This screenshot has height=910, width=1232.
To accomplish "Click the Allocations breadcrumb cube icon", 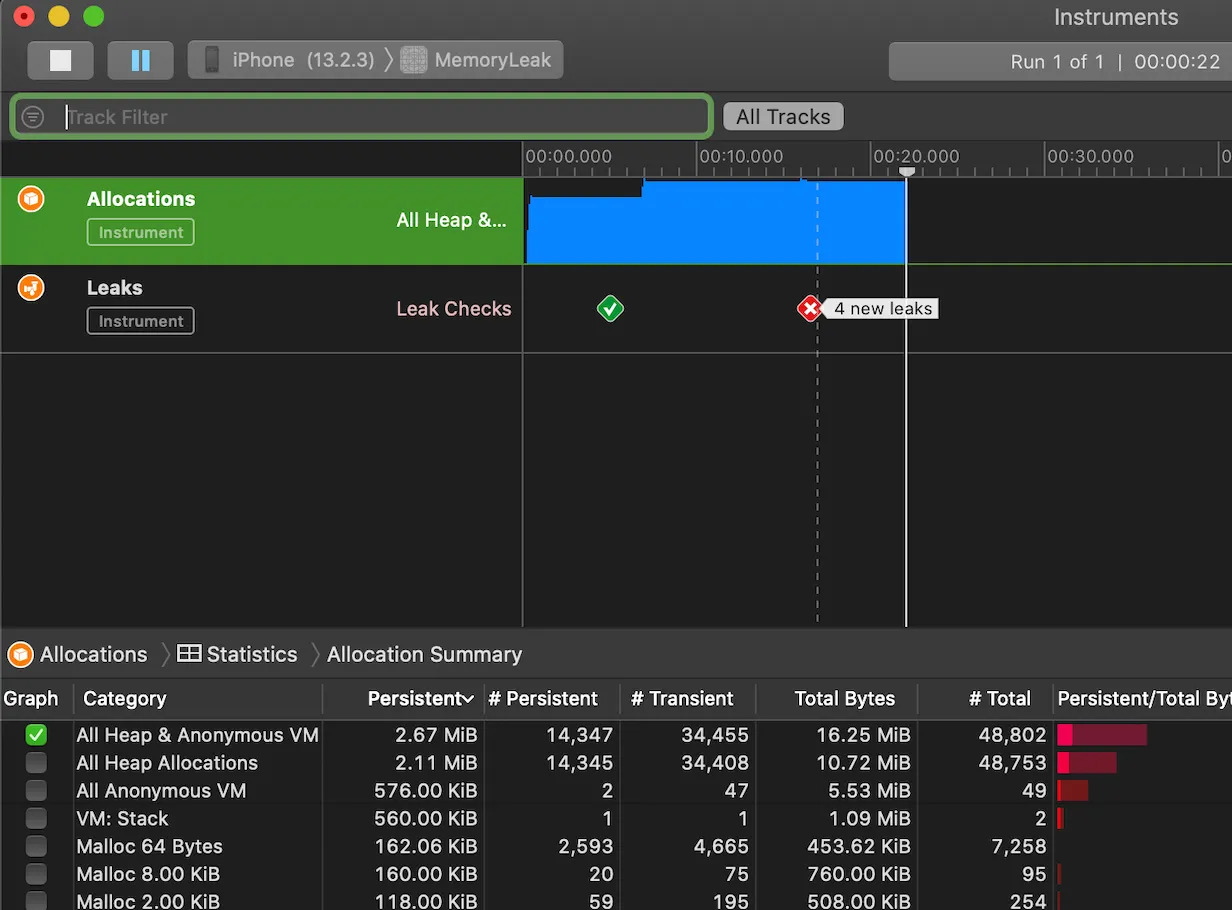I will click(x=20, y=654).
